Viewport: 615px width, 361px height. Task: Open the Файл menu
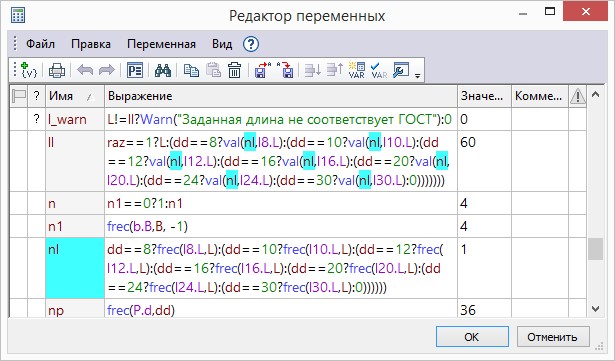40,44
